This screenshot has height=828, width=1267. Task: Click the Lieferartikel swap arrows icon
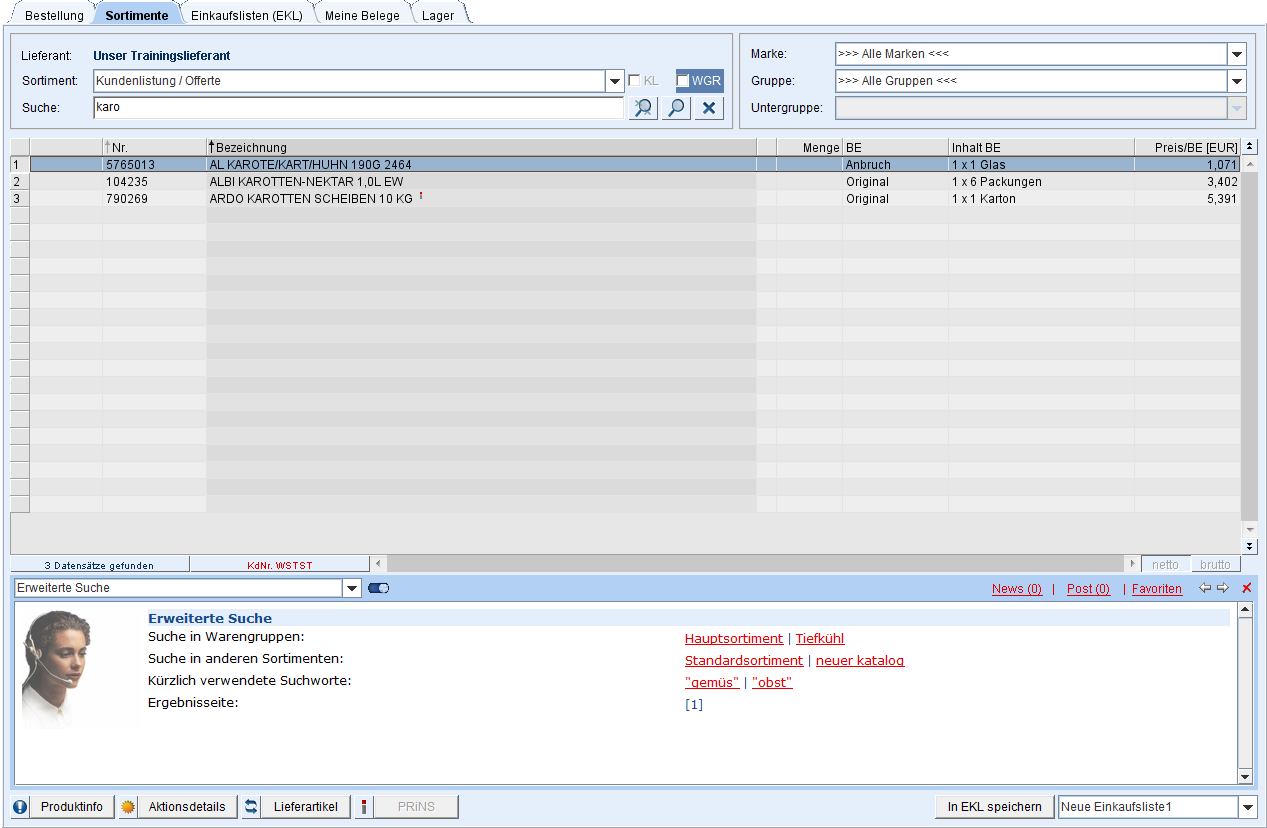[x=251, y=807]
